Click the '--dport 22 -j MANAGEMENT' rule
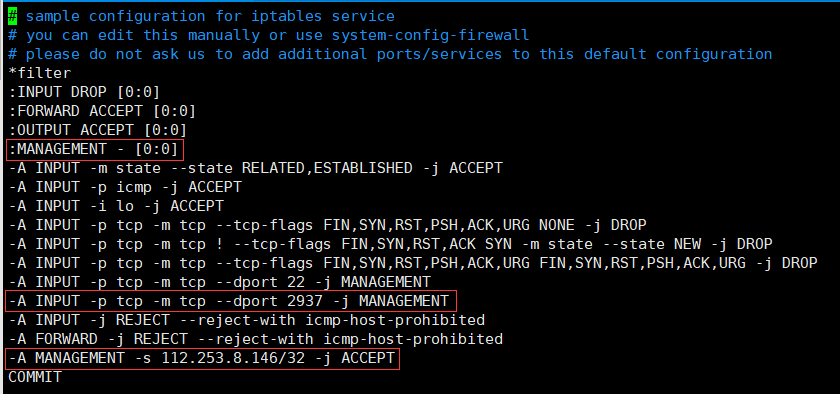Image resolution: width=840 pixels, height=394 pixels. click(219, 283)
